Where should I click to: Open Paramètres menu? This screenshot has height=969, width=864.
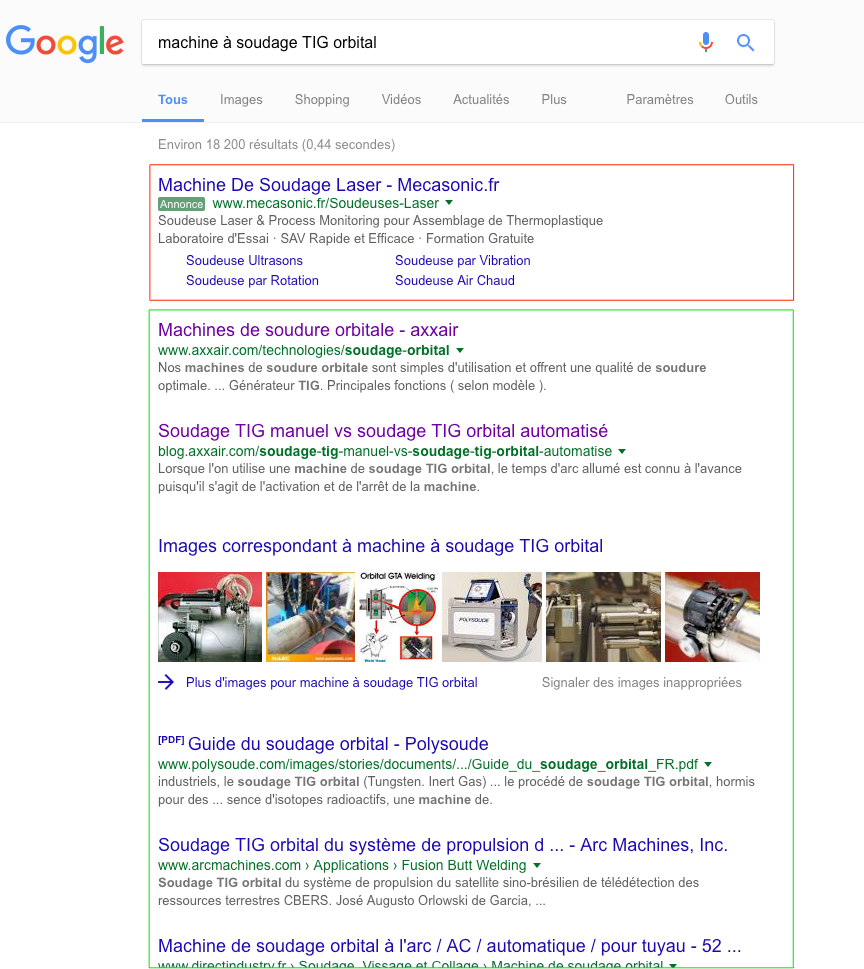click(x=659, y=99)
